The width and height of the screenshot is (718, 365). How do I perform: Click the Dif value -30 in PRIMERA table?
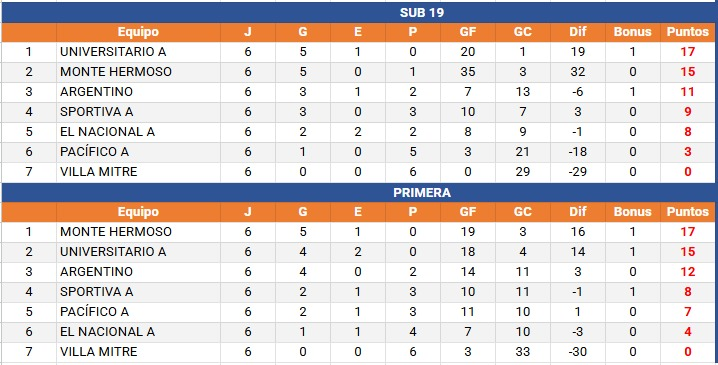coord(578,352)
